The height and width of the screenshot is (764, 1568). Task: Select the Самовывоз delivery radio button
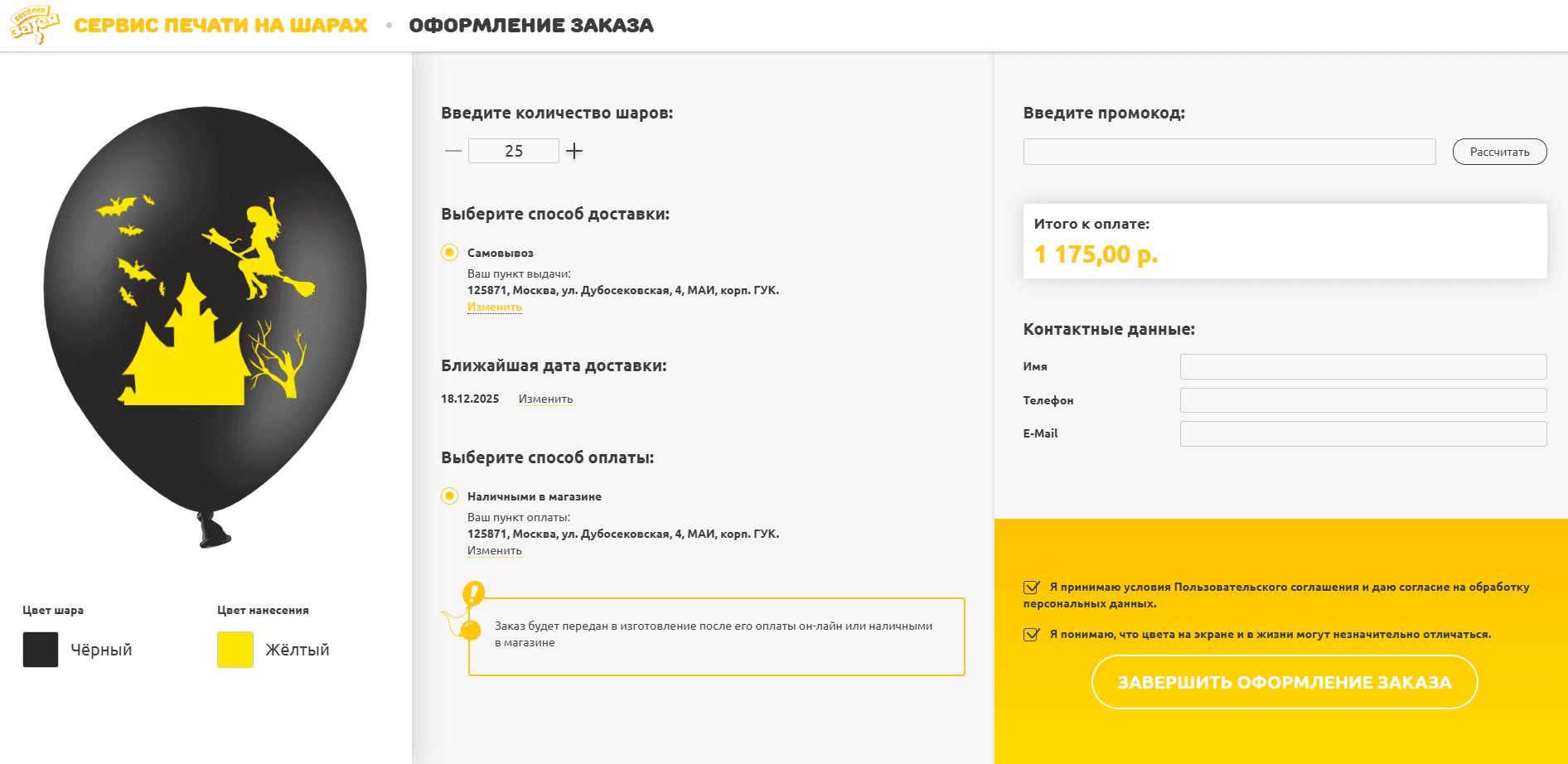pyautogui.click(x=449, y=253)
